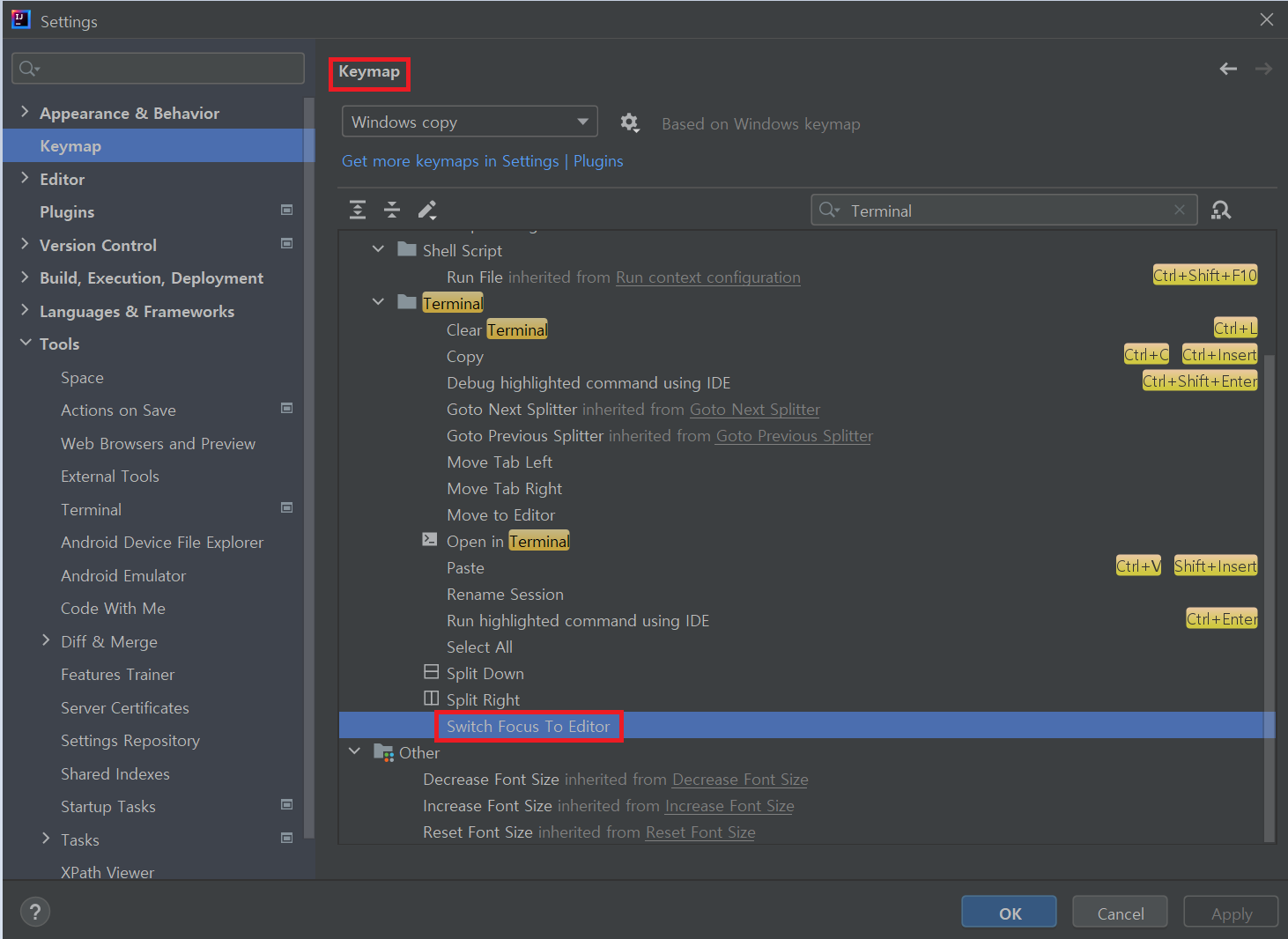Screen dimensions: 1288x939
Task: Follow the Run context configuration link
Action: 708,277
